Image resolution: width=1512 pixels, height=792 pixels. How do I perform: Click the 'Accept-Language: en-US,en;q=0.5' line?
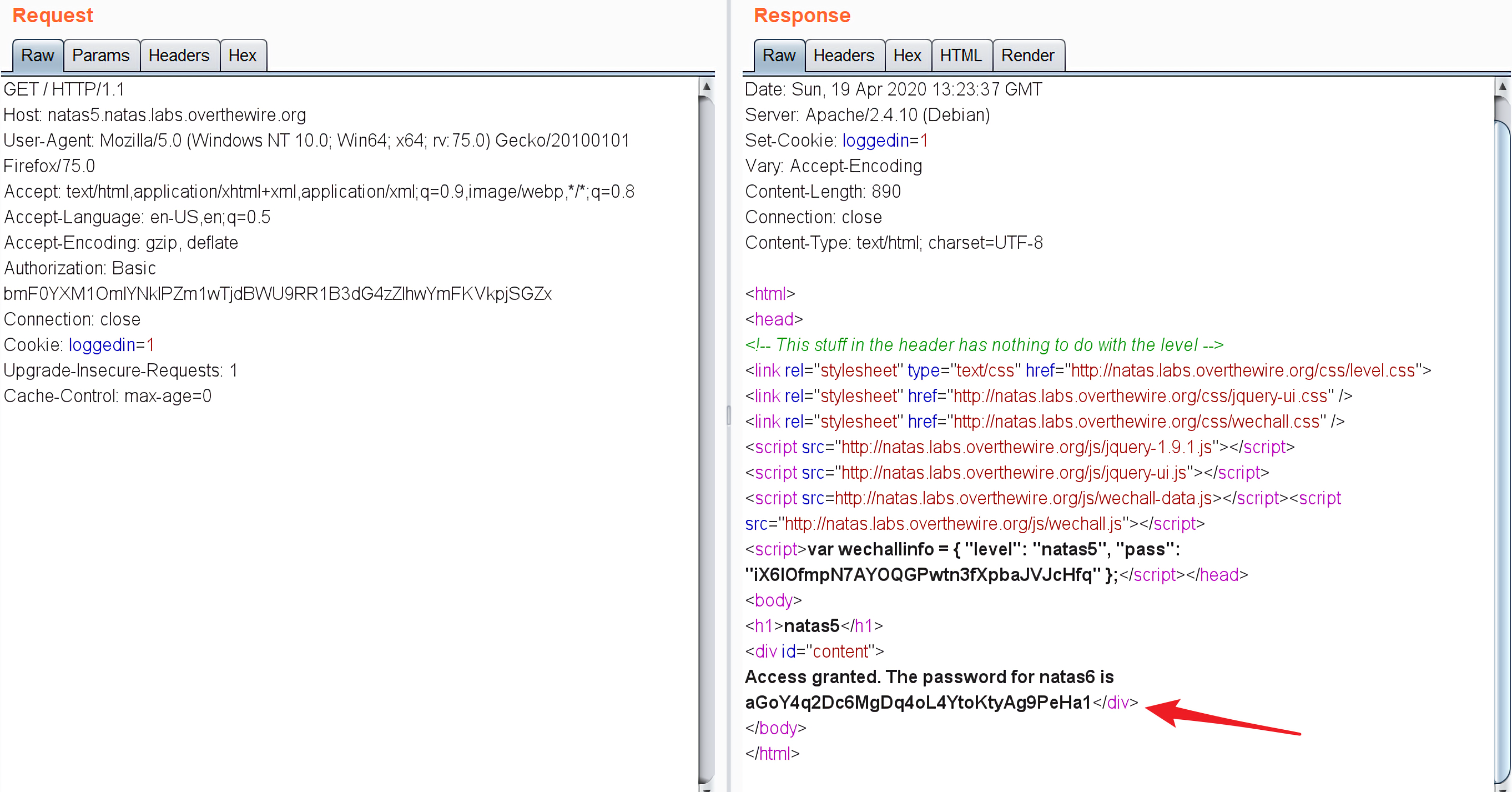[x=137, y=217]
